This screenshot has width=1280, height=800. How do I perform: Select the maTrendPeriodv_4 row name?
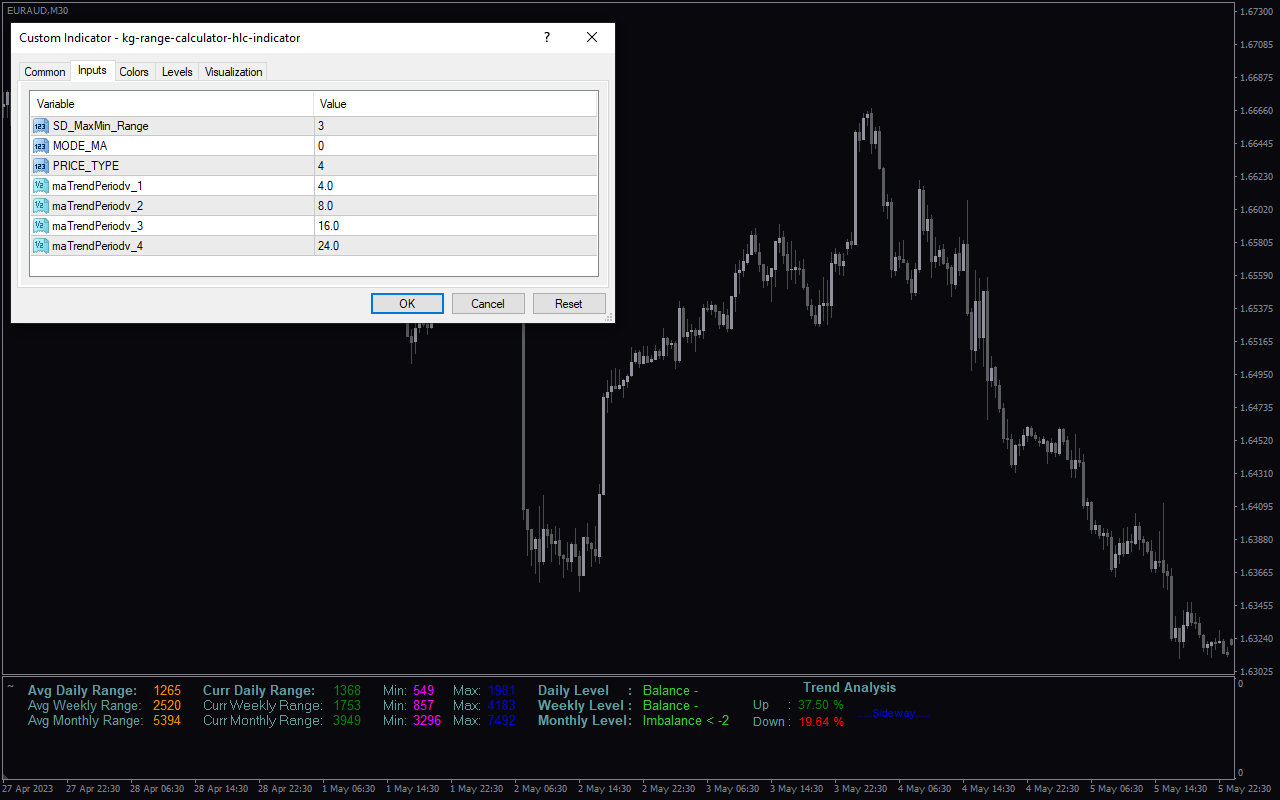(x=98, y=246)
